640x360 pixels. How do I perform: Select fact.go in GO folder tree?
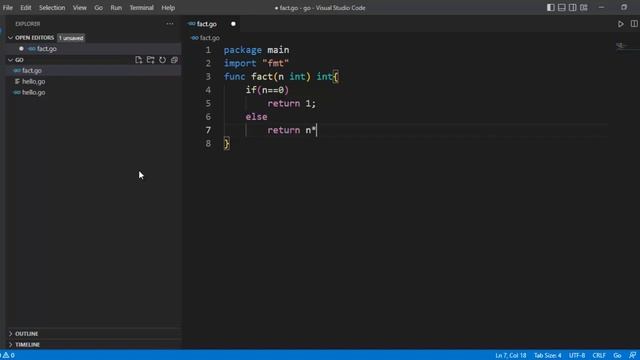tap(93, 71)
